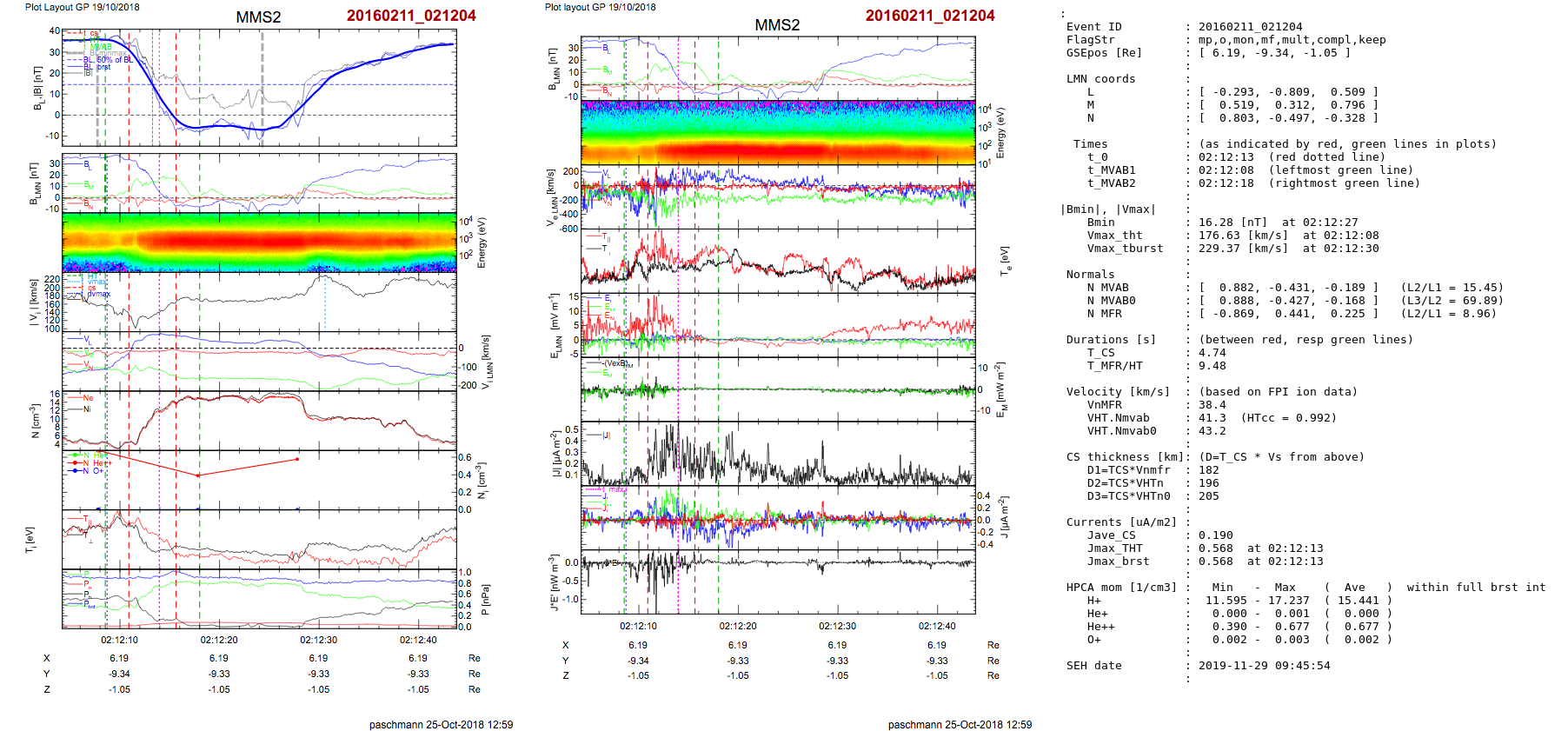The width and height of the screenshot is (1568, 731).
Task: Select the red 20160211_021204 label on the right plot
Action: point(930,16)
